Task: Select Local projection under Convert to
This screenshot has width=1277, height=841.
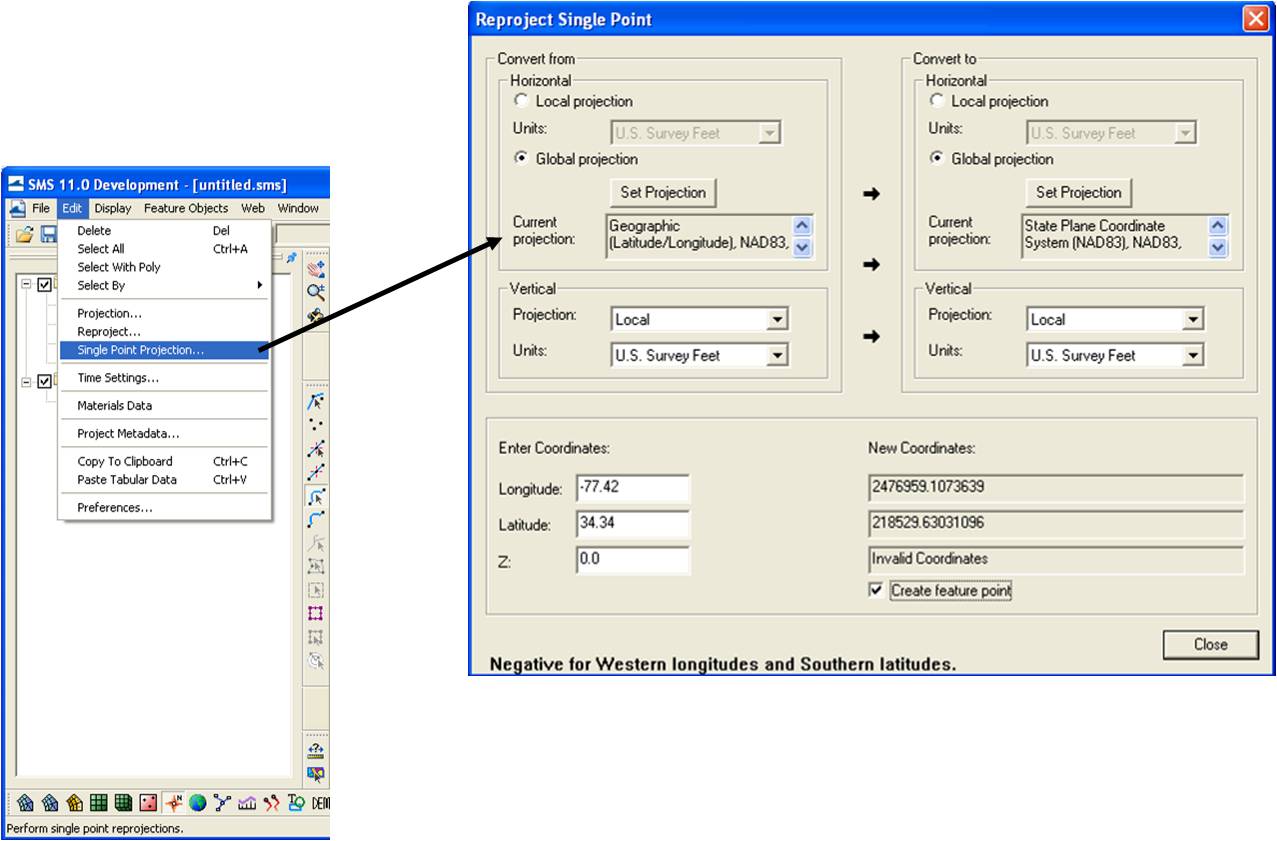Action: 936,101
